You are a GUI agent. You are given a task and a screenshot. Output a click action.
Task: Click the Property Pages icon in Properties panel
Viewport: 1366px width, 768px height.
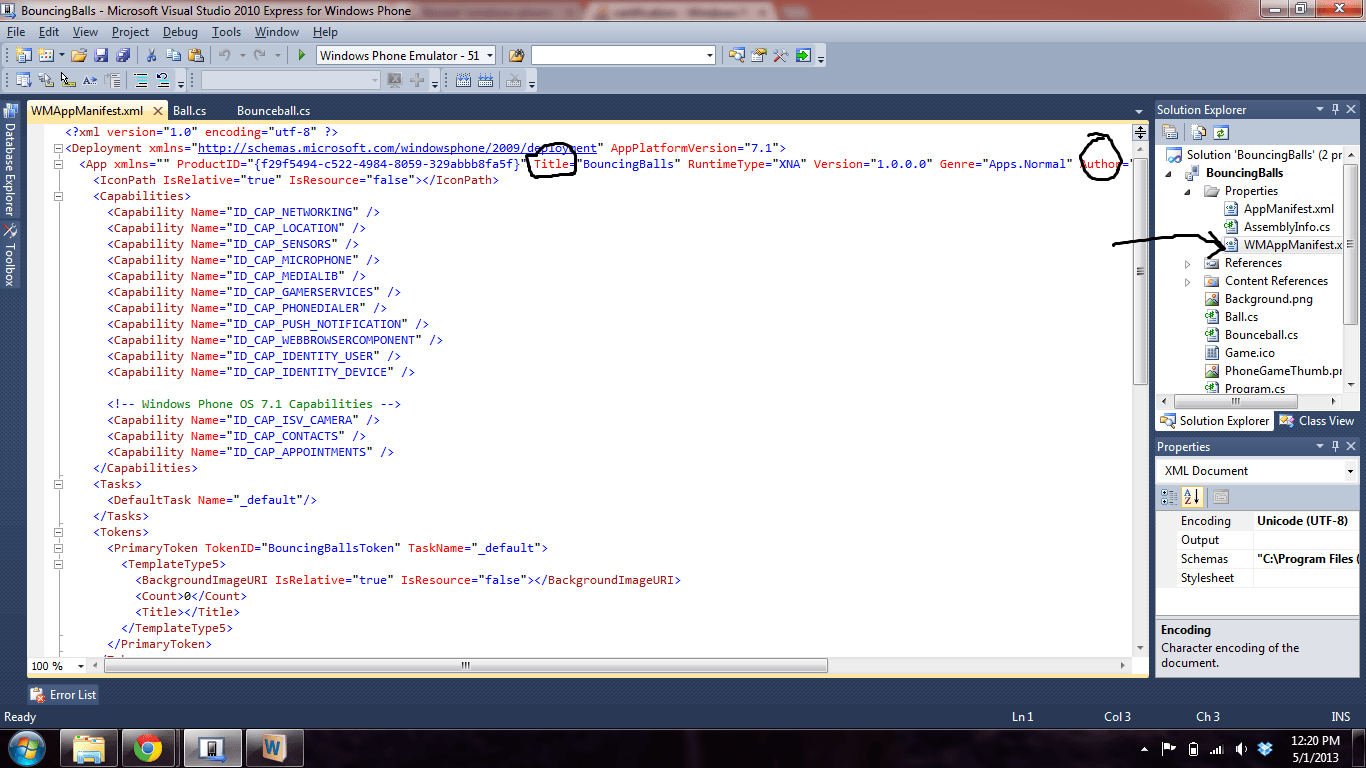1220,497
